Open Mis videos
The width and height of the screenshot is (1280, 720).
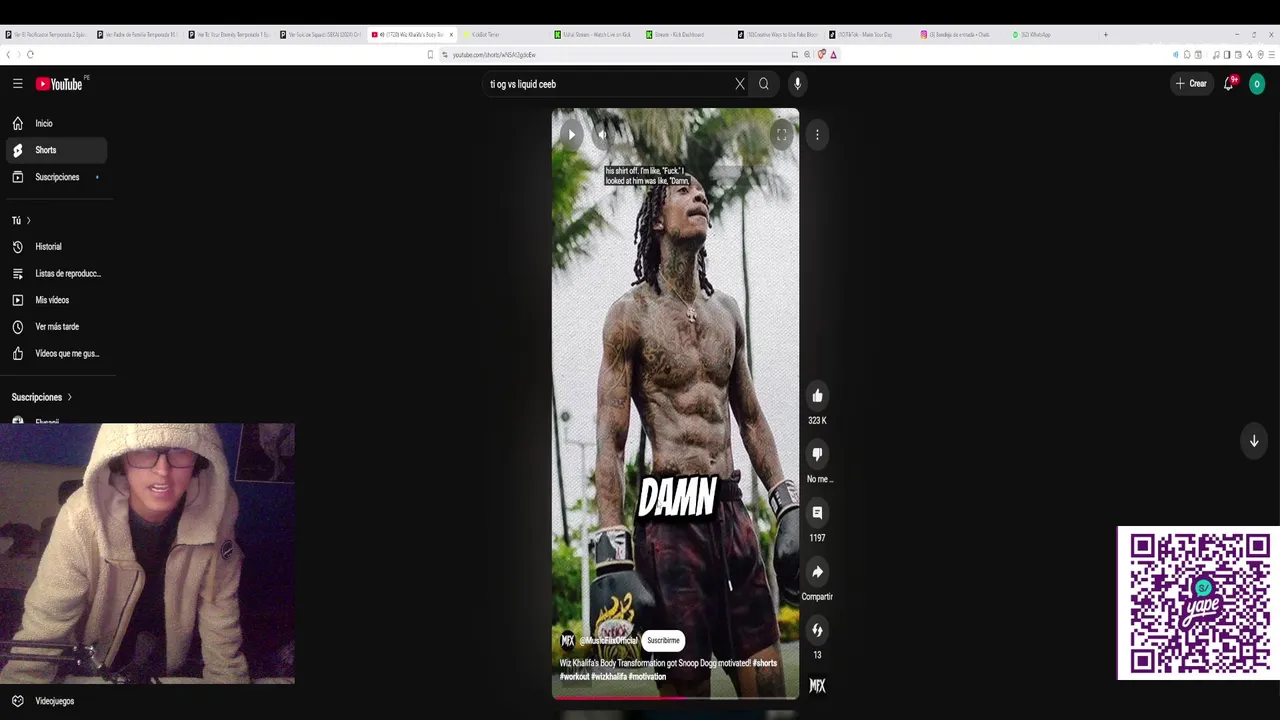tap(57, 300)
